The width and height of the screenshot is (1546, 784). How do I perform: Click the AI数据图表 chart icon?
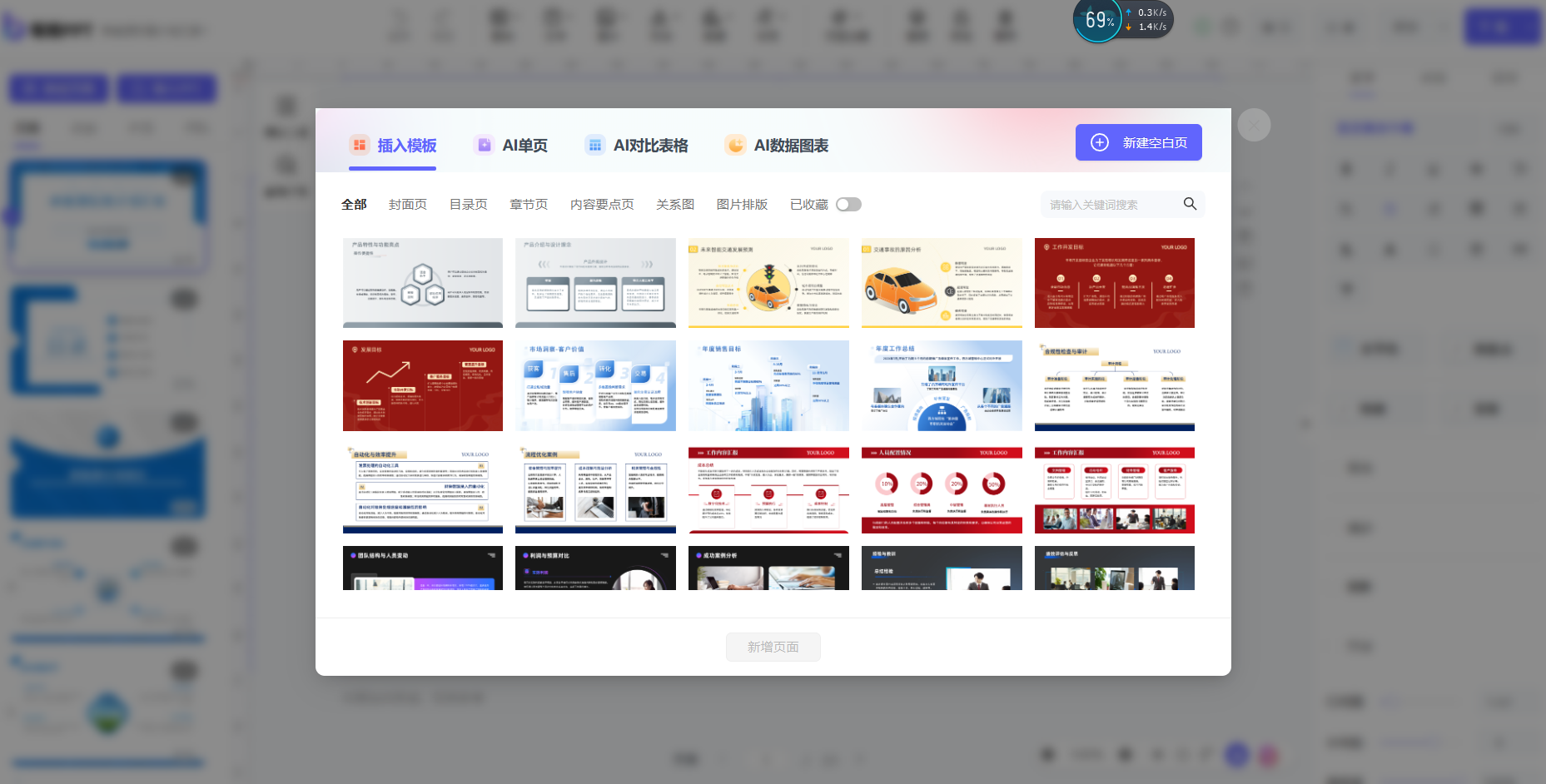tap(735, 145)
